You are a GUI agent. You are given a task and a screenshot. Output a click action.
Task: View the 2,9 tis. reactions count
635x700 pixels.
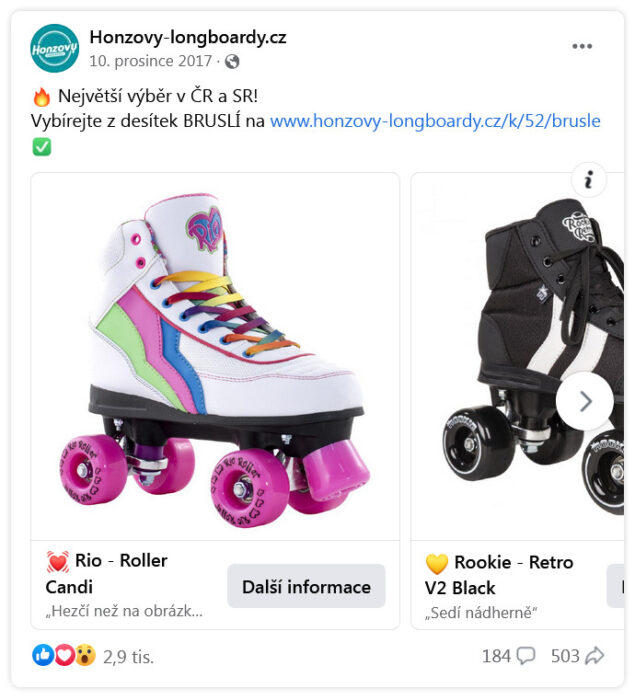coord(129,657)
